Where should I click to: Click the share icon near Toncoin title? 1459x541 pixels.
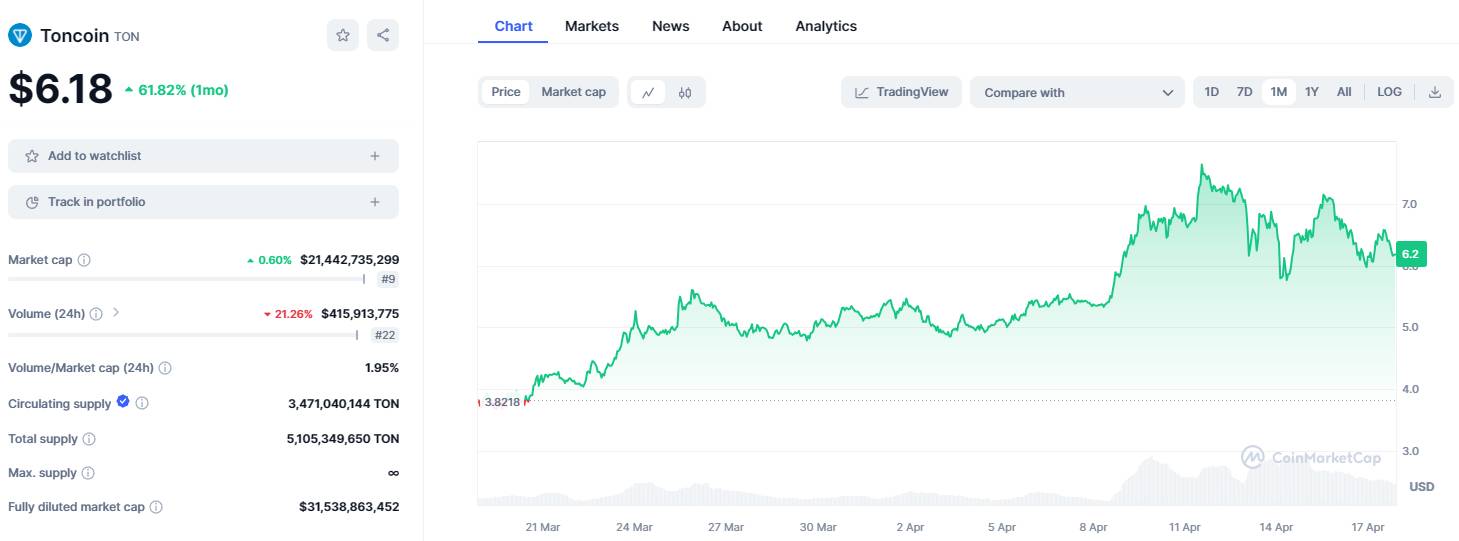coord(383,35)
